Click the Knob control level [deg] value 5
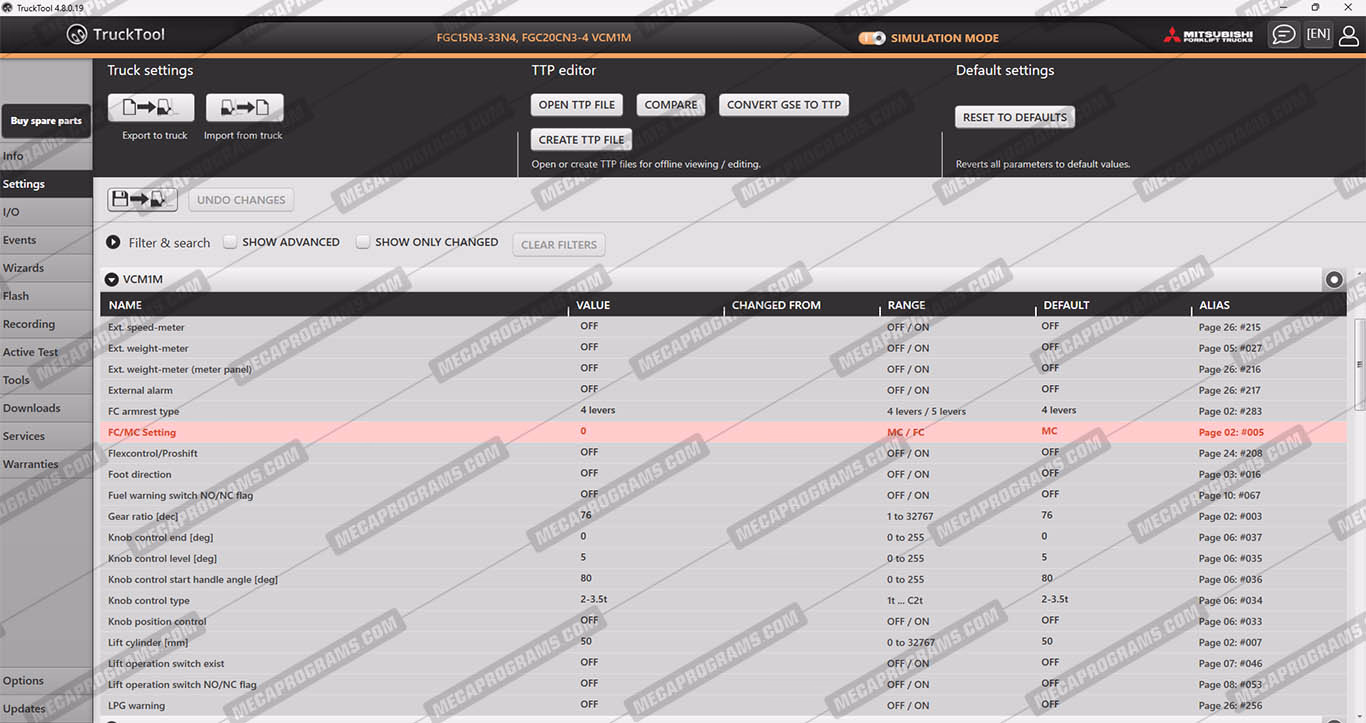The height and width of the screenshot is (723, 1366). pos(583,557)
